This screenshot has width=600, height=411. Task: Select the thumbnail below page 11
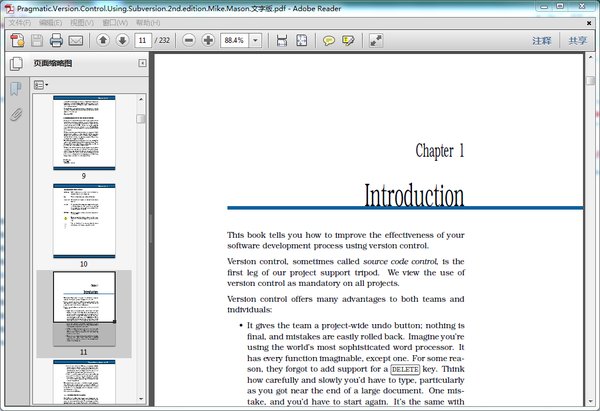(x=84, y=382)
